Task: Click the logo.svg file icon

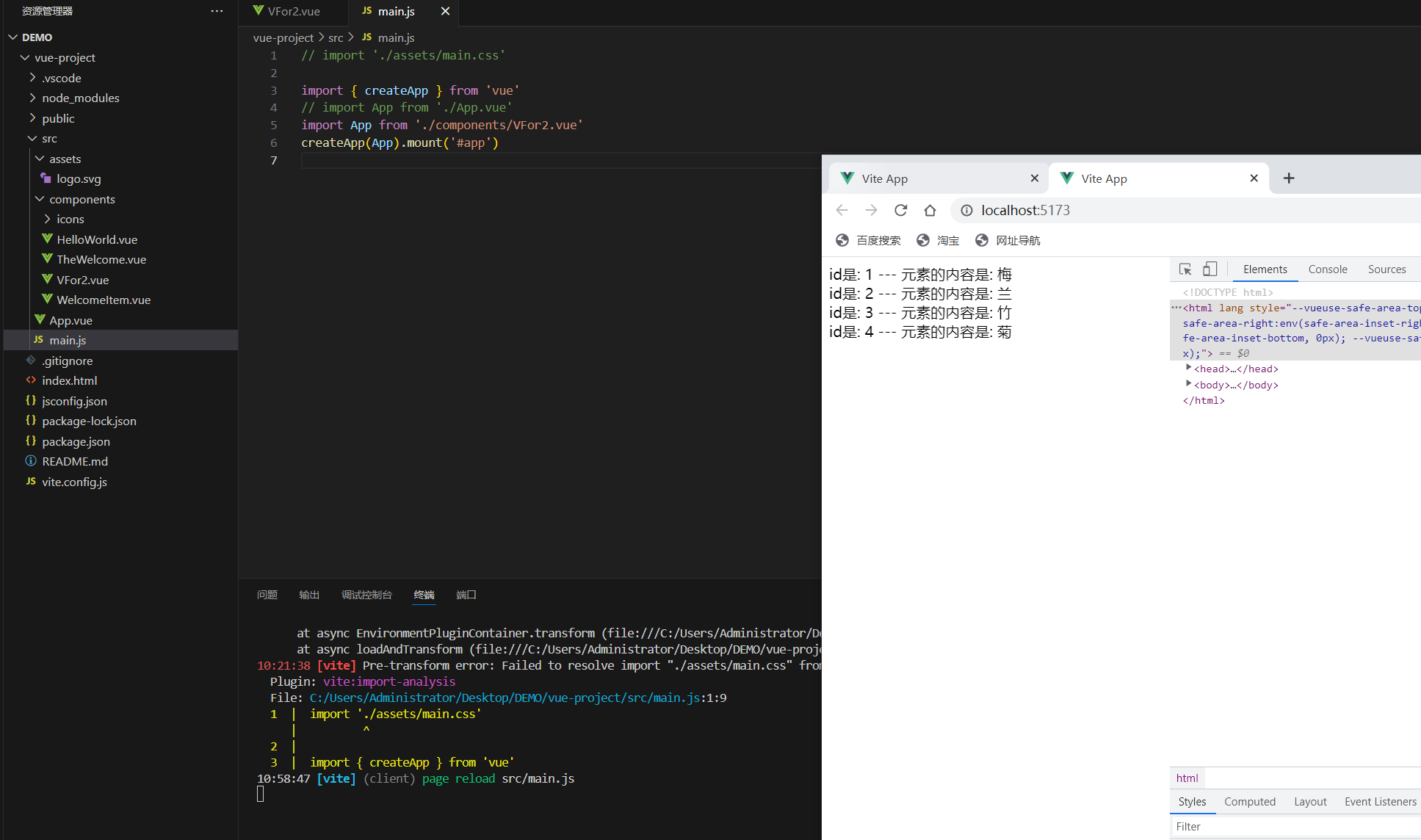Action: pyautogui.click(x=46, y=178)
